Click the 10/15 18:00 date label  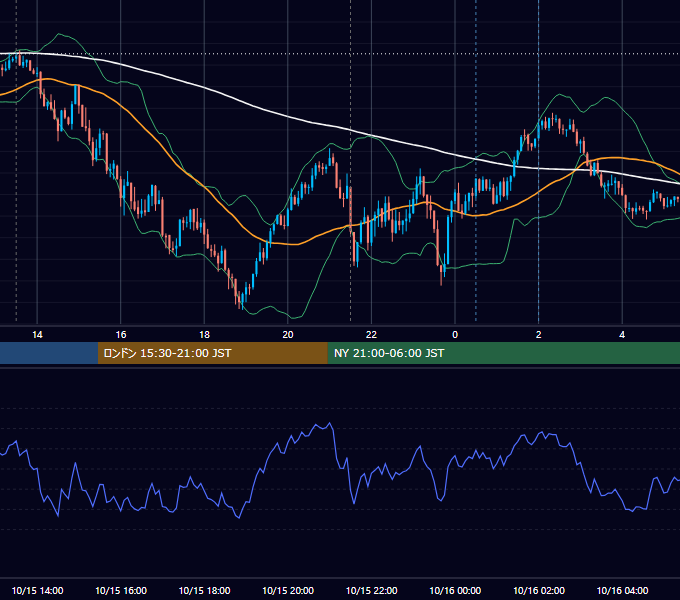[204, 590]
